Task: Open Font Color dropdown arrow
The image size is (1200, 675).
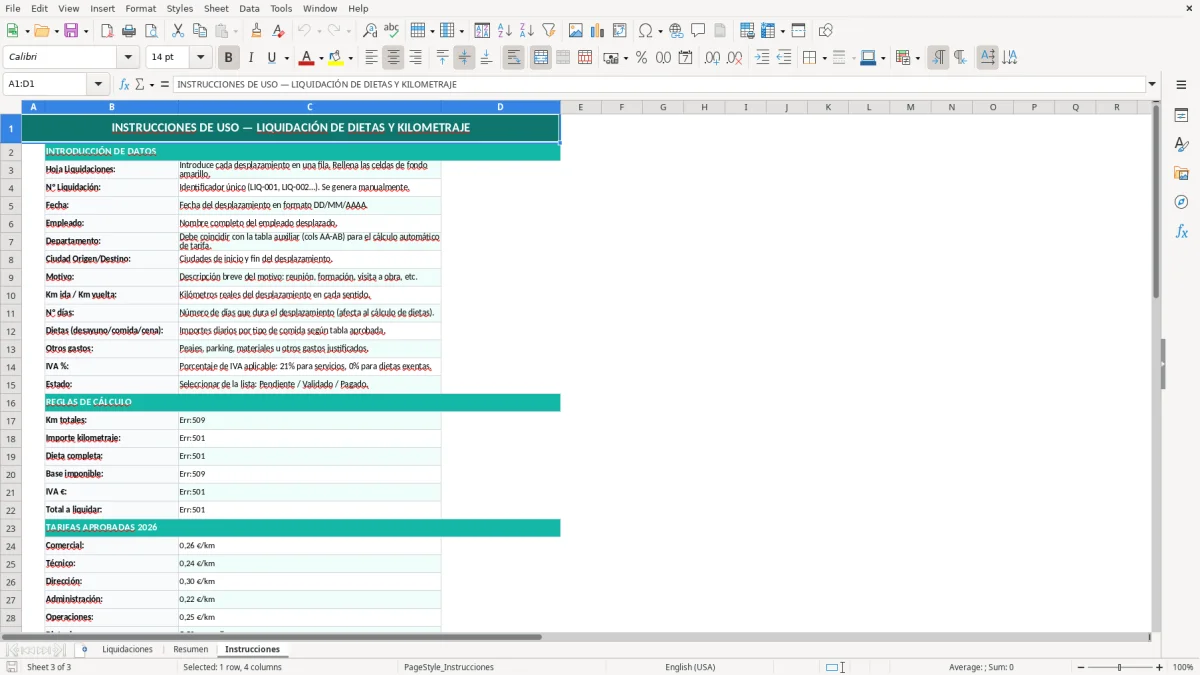Action: 320,58
